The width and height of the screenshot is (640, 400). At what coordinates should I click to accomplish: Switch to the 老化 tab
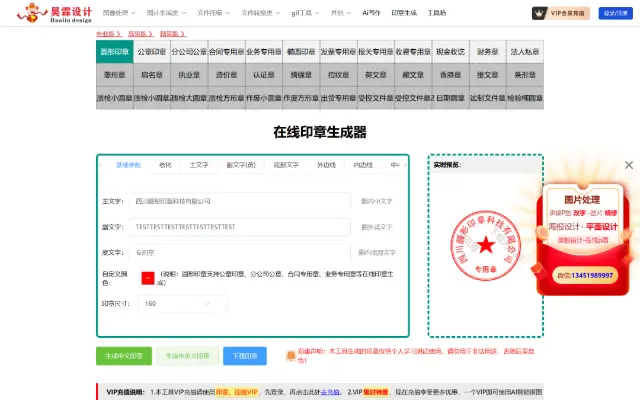165,165
